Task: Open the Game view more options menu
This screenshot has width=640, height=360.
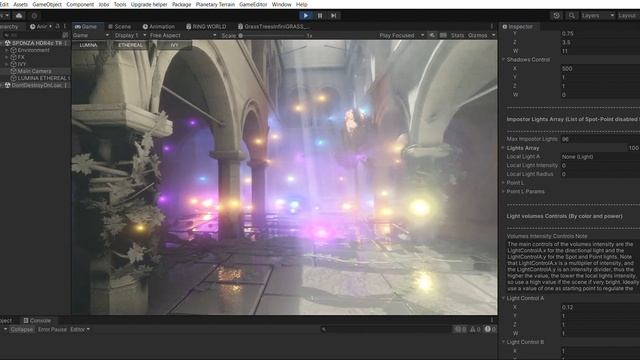Action: click(492, 27)
